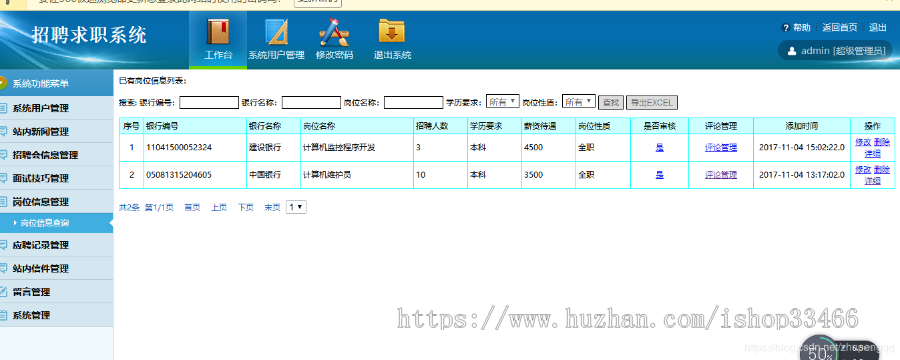Click the icon beside 系统功能菜单
This screenshot has height=360, width=900.
pyautogui.click(x=3, y=83)
